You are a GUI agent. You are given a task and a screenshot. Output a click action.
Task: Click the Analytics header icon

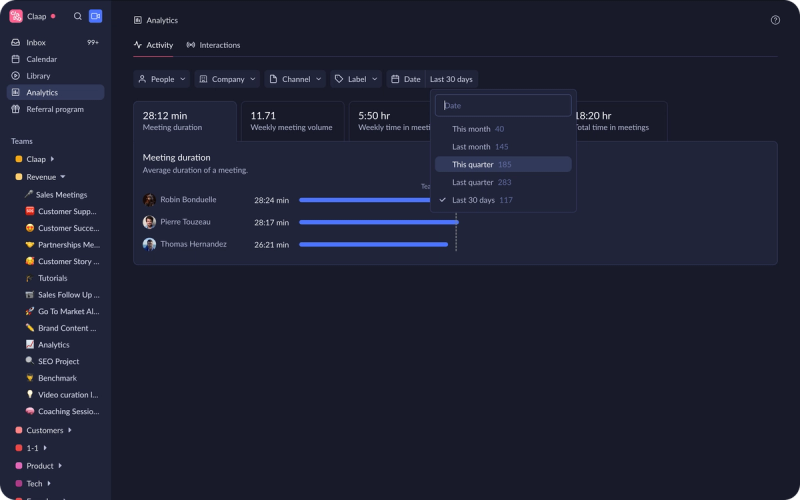[138, 20]
